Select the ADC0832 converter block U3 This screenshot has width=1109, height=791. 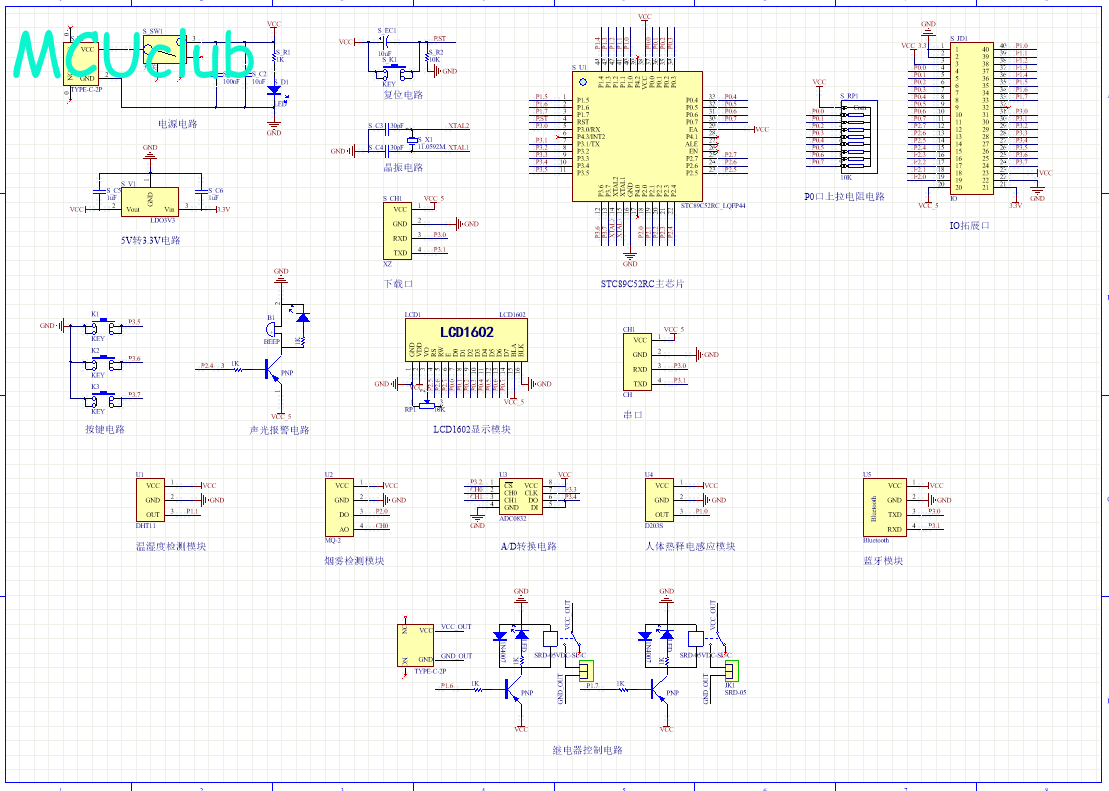pos(521,497)
